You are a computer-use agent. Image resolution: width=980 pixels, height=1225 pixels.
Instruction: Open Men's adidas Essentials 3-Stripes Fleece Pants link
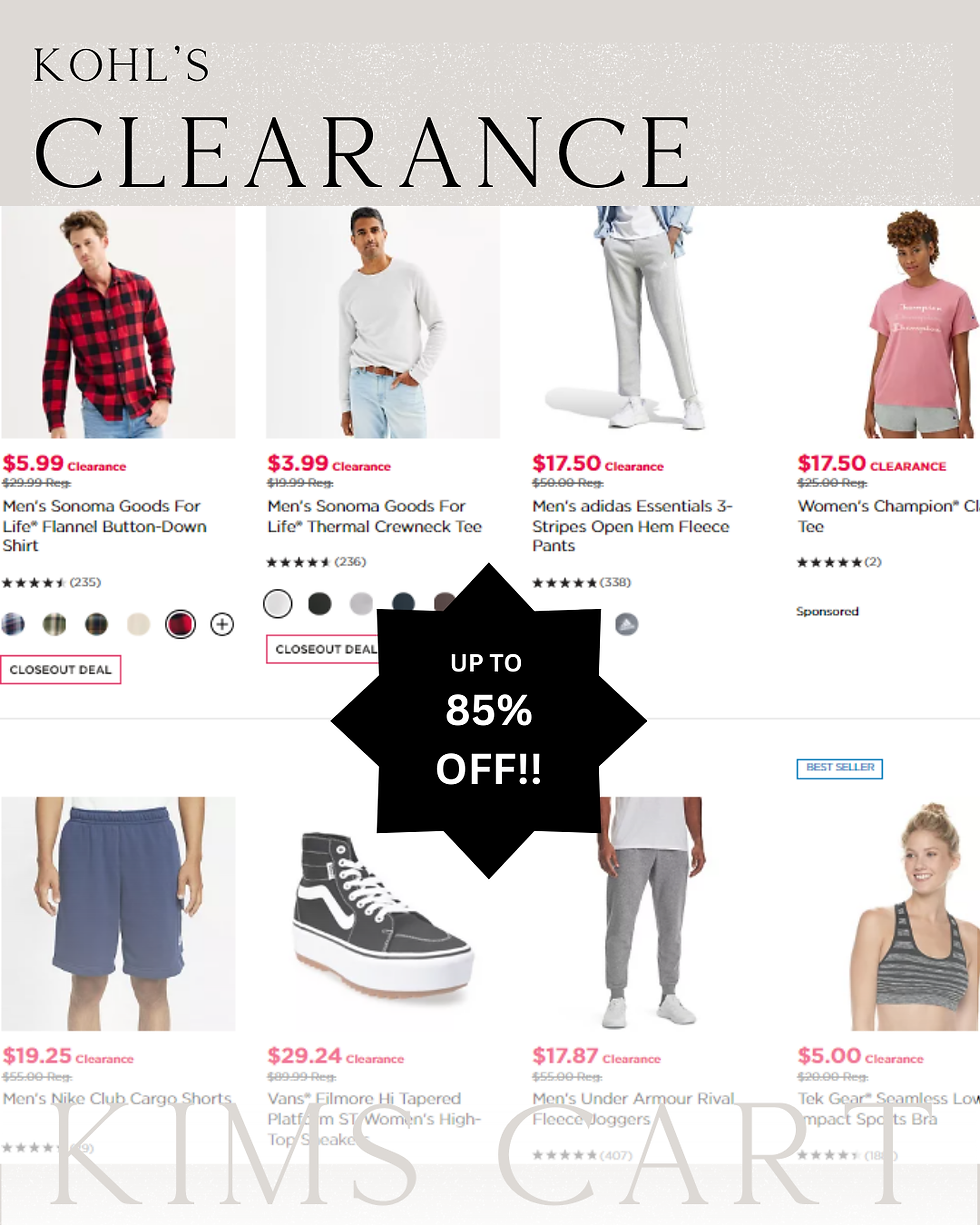coord(632,526)
